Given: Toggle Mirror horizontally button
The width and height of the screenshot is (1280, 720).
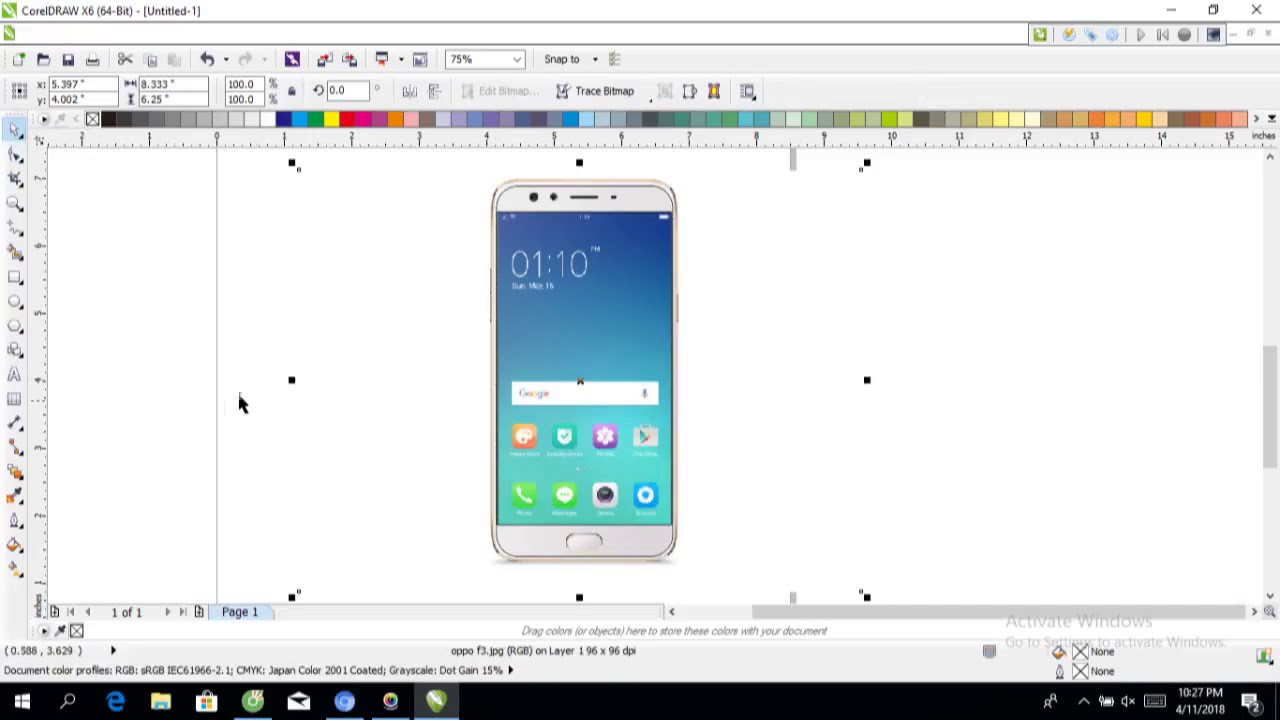Looking at the screenshot, I should point(409,91).
